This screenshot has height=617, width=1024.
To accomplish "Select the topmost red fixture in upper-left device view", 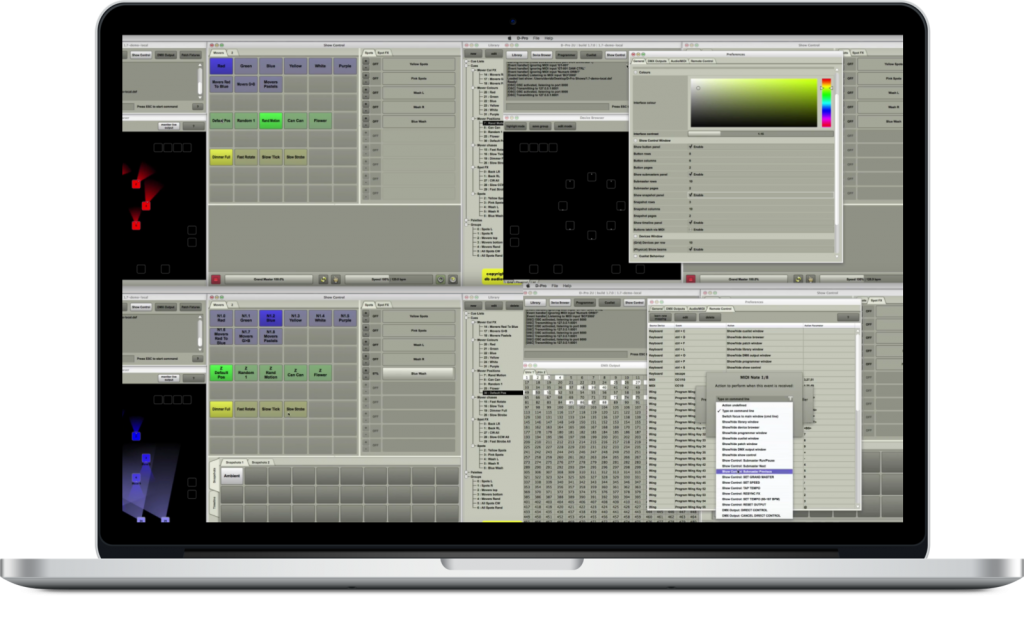I will (136, 184).
